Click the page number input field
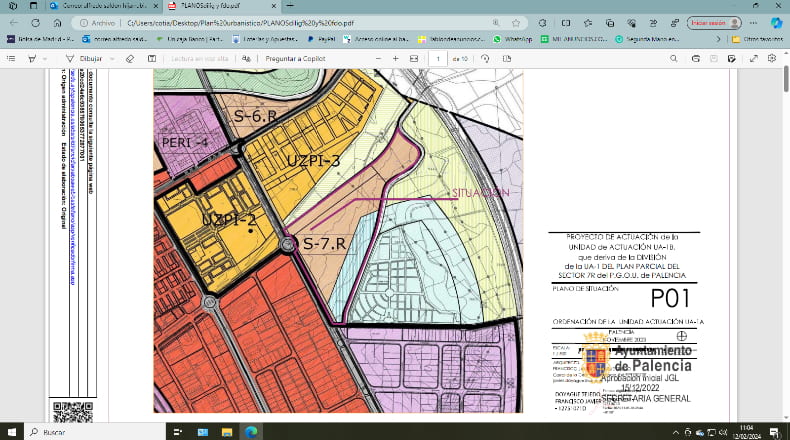 pos(438,59)
